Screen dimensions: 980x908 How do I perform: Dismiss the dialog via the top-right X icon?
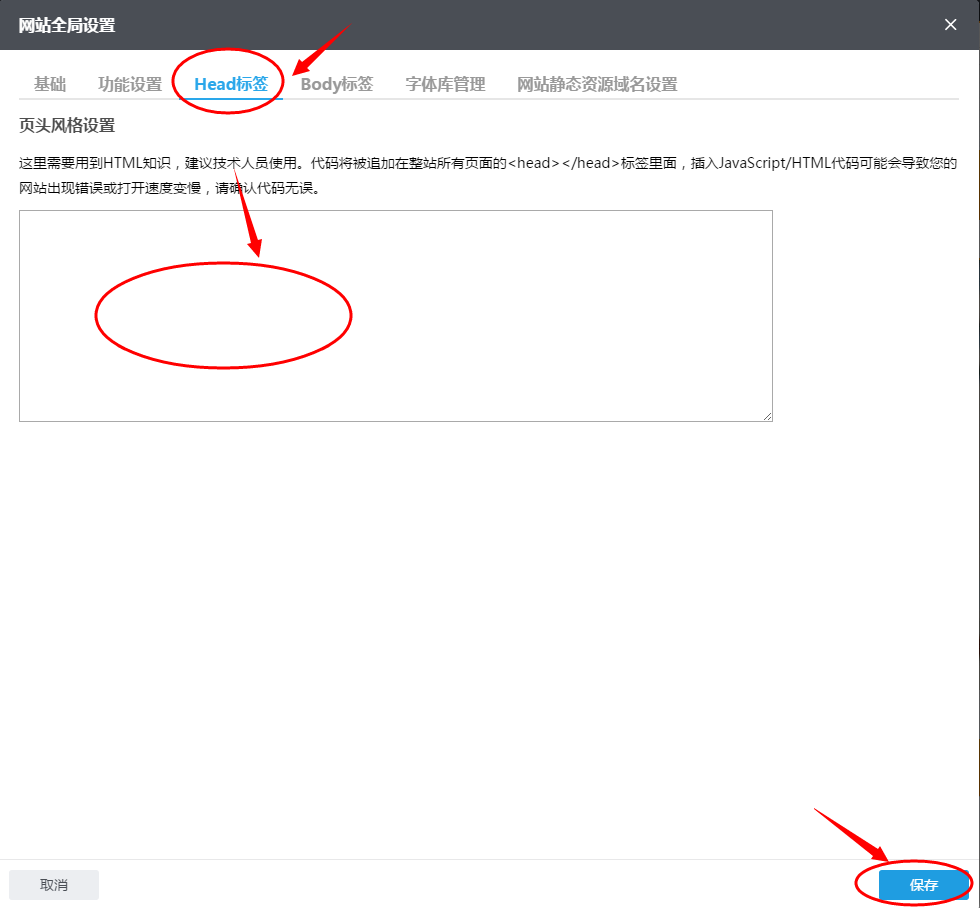[949, 24]
